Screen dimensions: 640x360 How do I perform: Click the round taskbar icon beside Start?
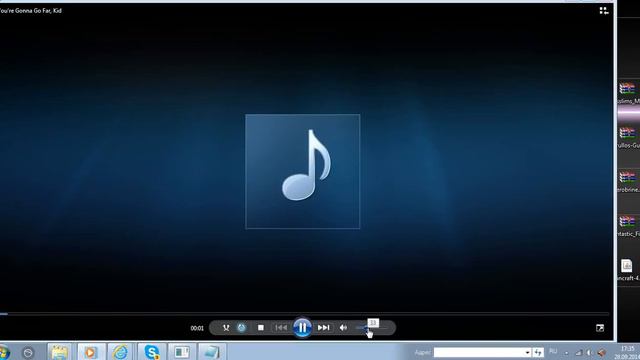coord(28,353)
